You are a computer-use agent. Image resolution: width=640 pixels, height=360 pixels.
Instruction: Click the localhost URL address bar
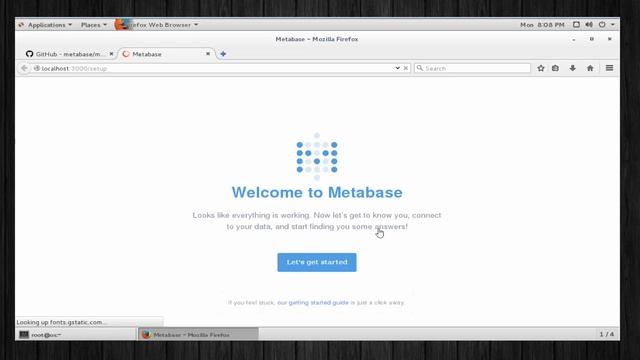pyautogui.click(x=212, y=68)
